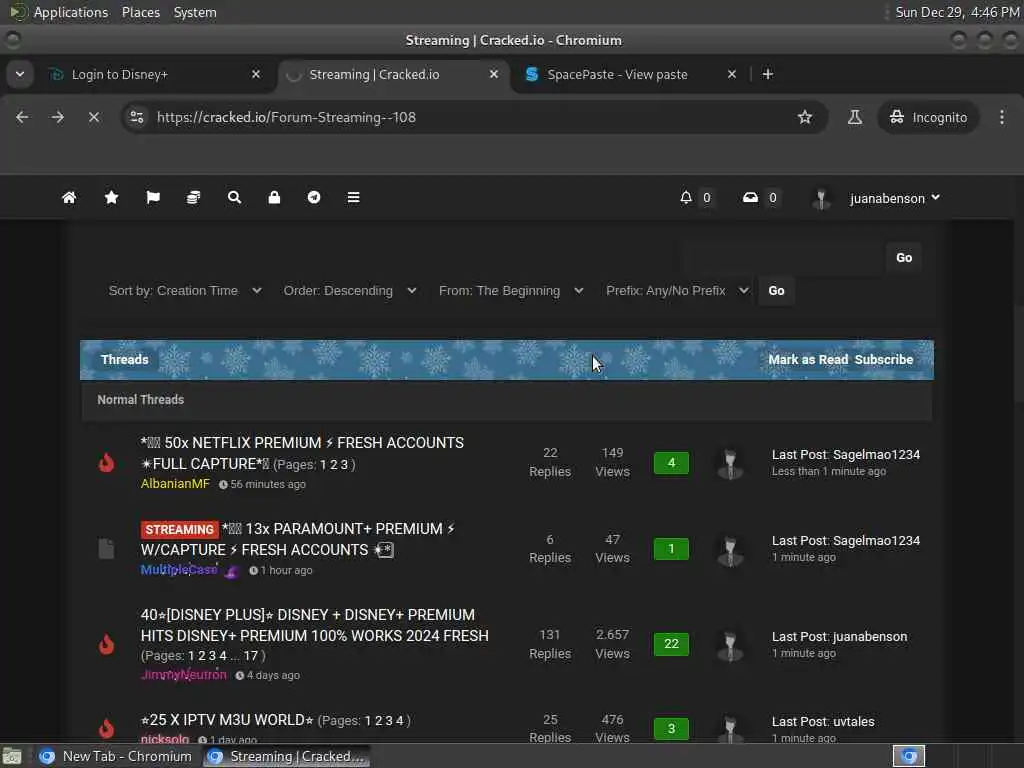The width and height of the screenshot is (1024, 768).
Task: Open the star favorites icon in navbar
Action: [111, 197]
